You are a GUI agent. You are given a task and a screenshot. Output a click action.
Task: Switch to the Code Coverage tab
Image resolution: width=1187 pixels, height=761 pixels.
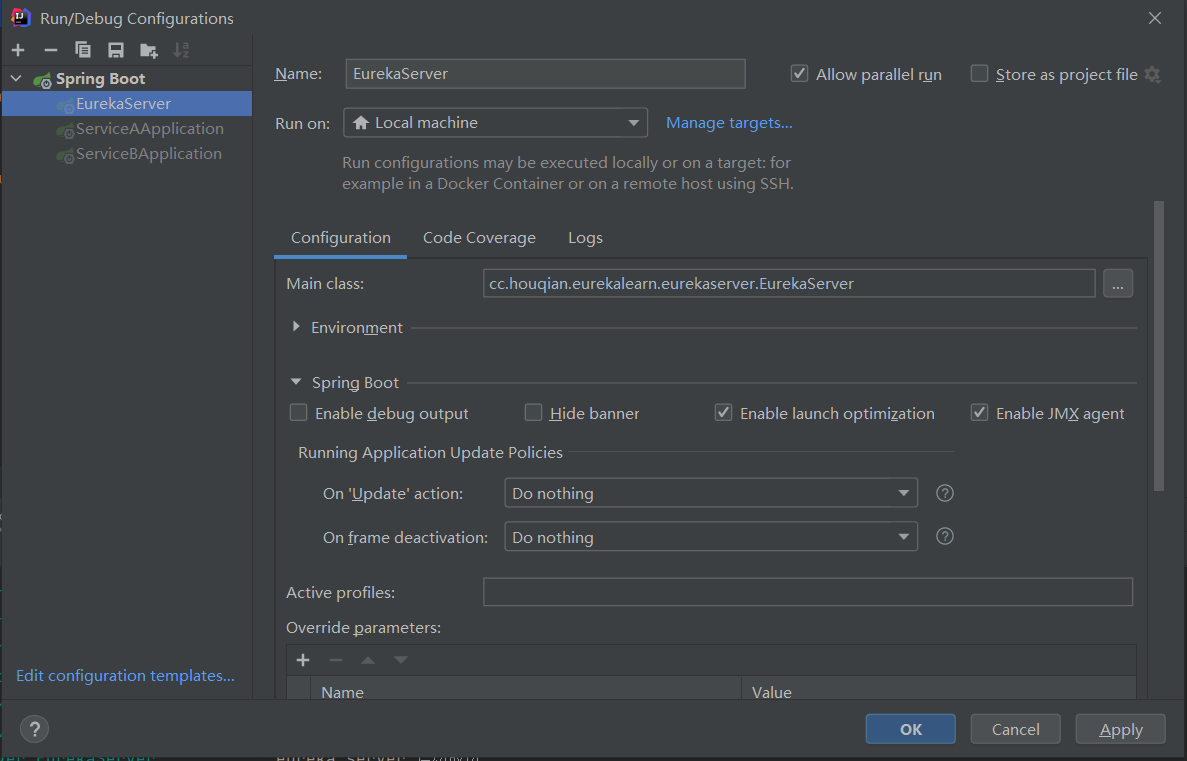(479, 238)
